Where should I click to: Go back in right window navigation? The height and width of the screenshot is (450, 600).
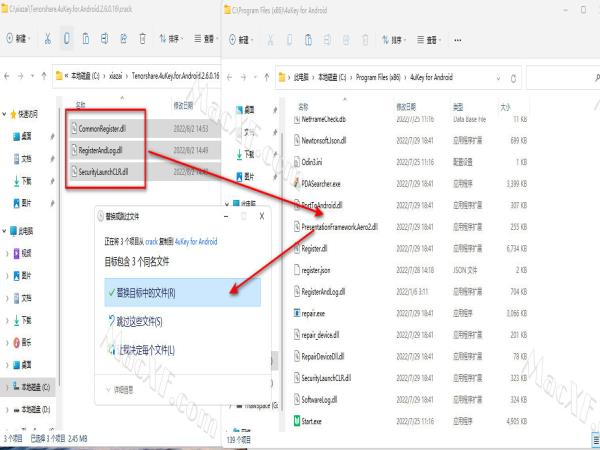(x=229, y=77)
